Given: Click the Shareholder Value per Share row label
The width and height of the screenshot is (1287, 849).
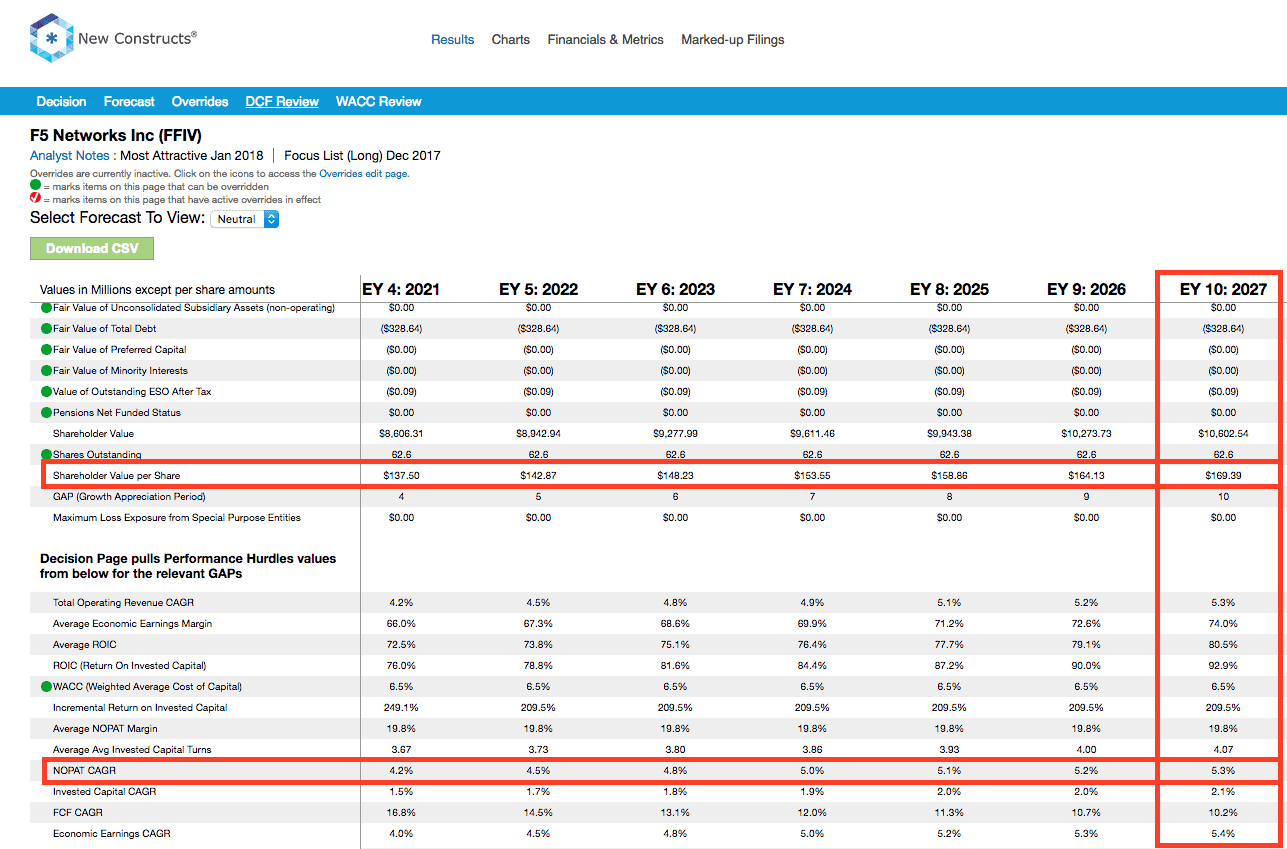Looking at the screenshot, I should coord(117,475).
